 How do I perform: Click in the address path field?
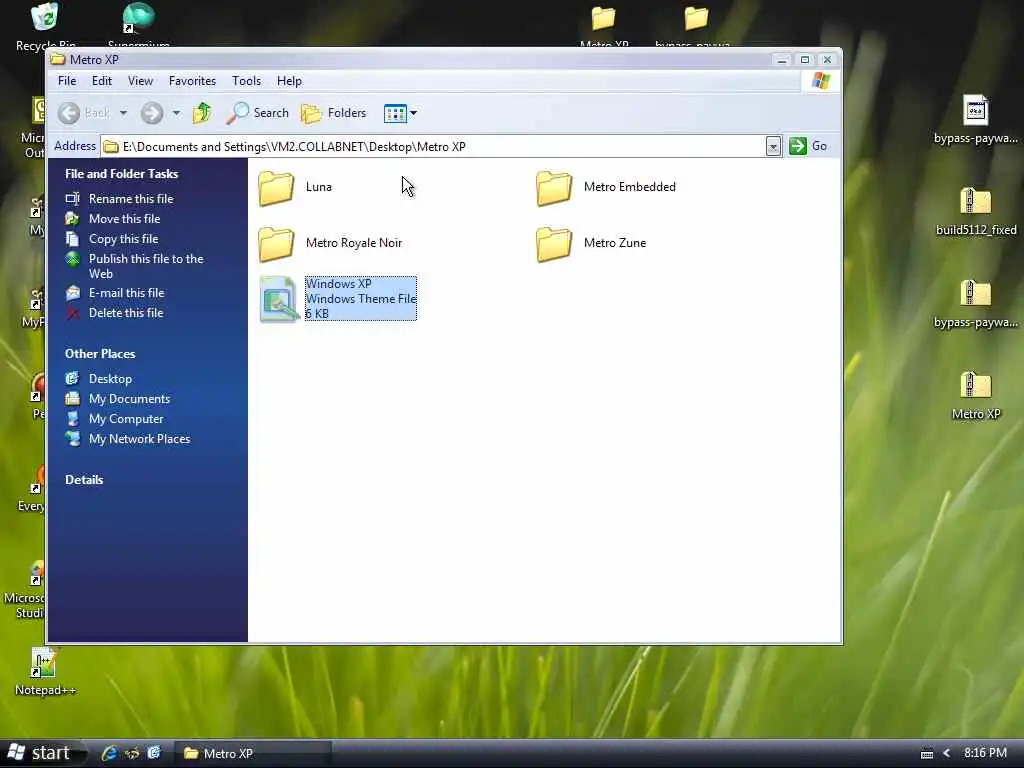(434, 146)
